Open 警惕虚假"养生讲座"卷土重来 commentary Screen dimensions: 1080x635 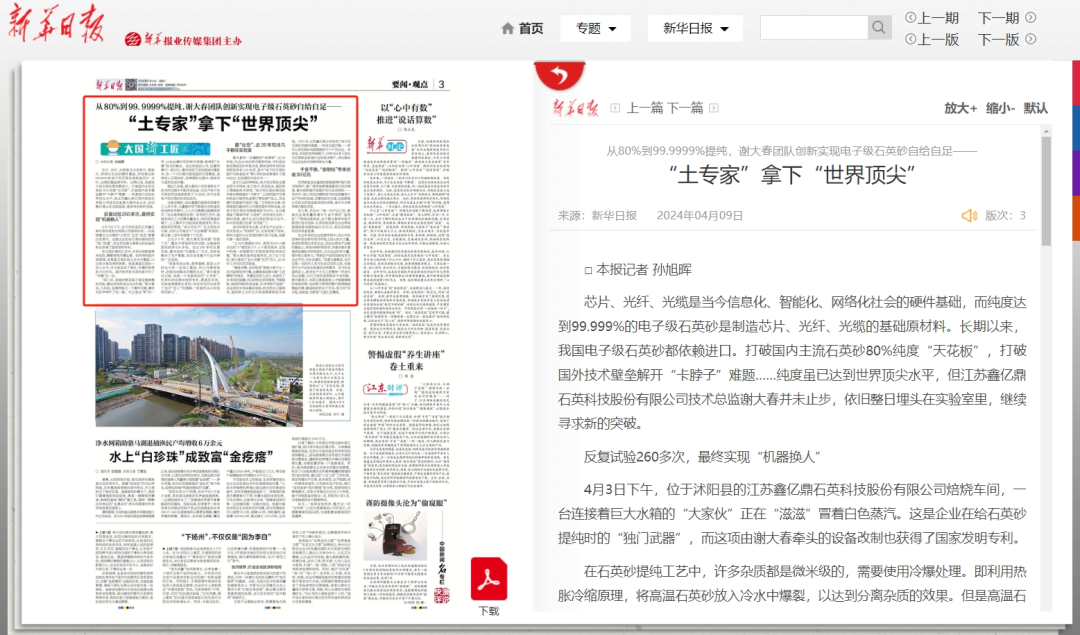point(406,360)
